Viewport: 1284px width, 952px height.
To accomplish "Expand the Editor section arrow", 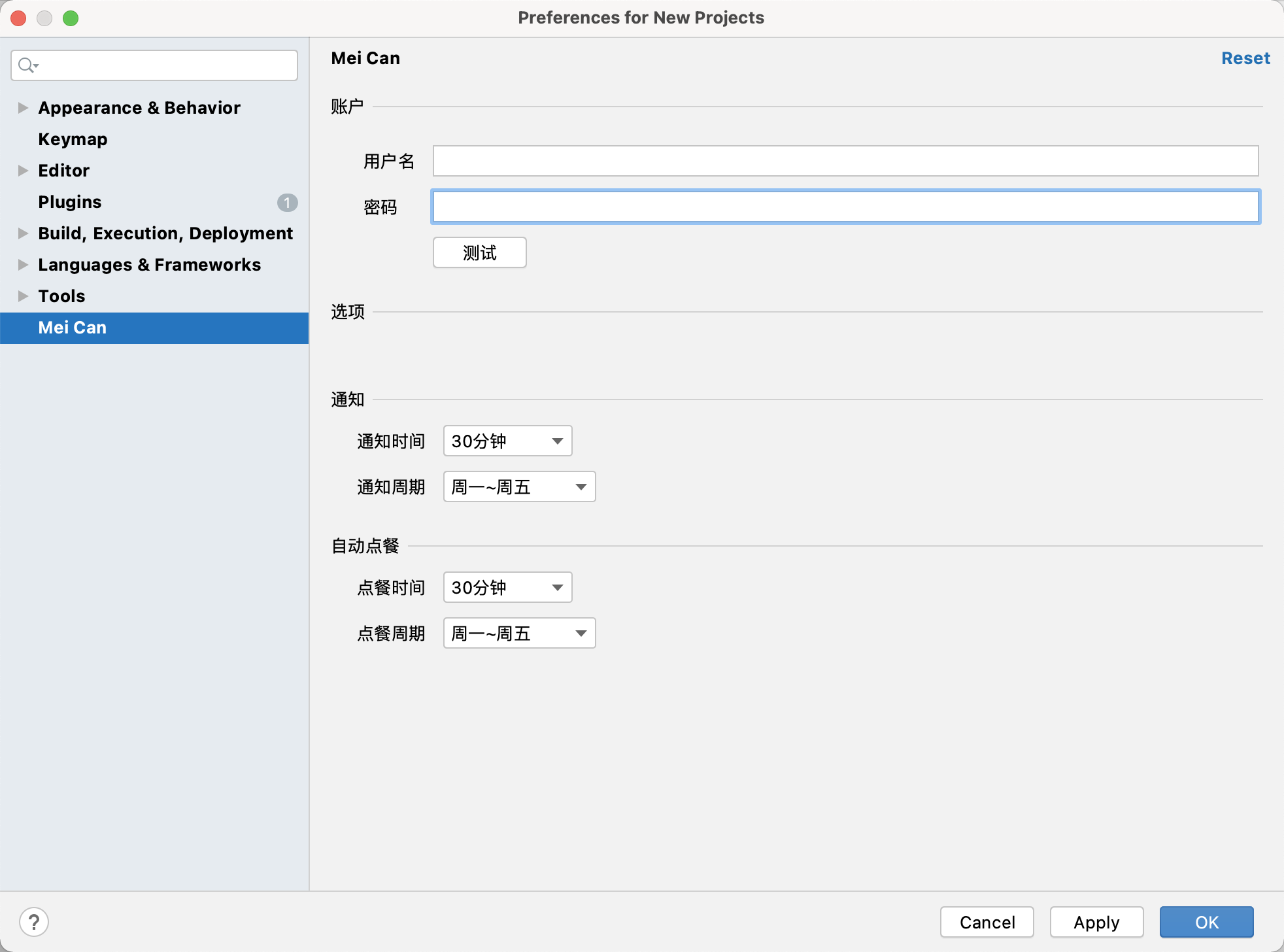I will point(23,171).
